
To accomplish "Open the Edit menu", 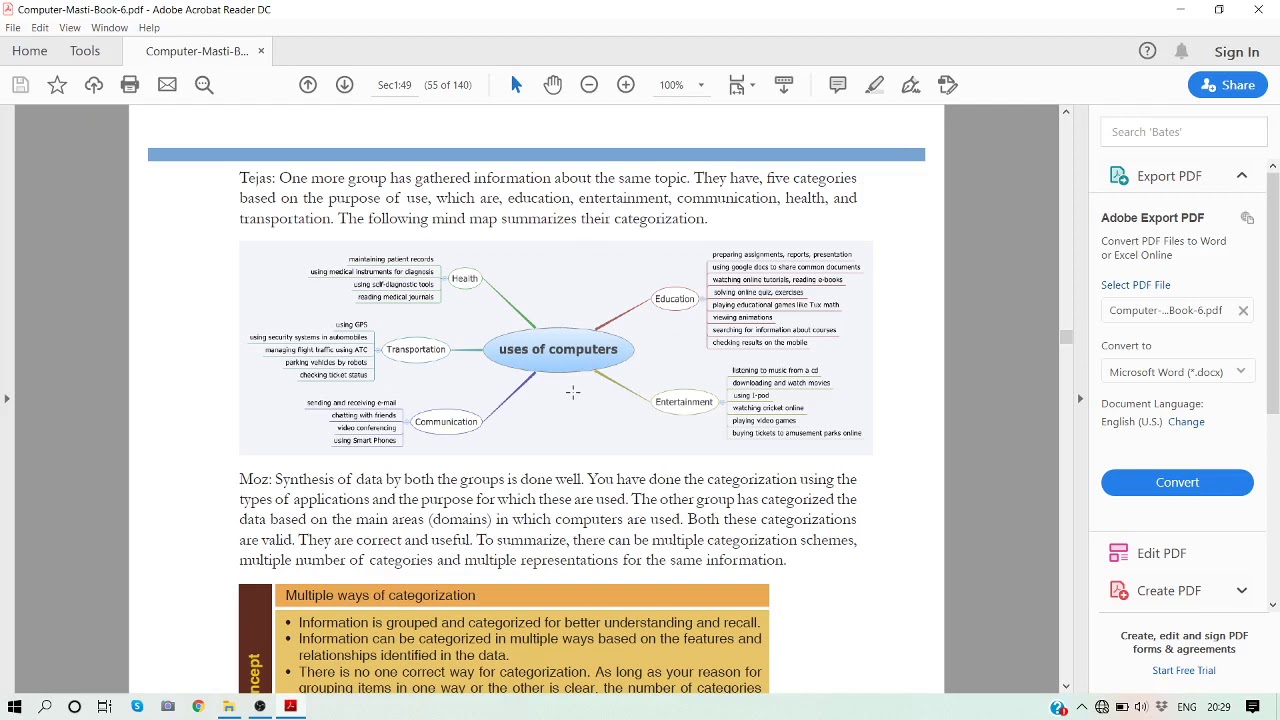I will point(40,28).
